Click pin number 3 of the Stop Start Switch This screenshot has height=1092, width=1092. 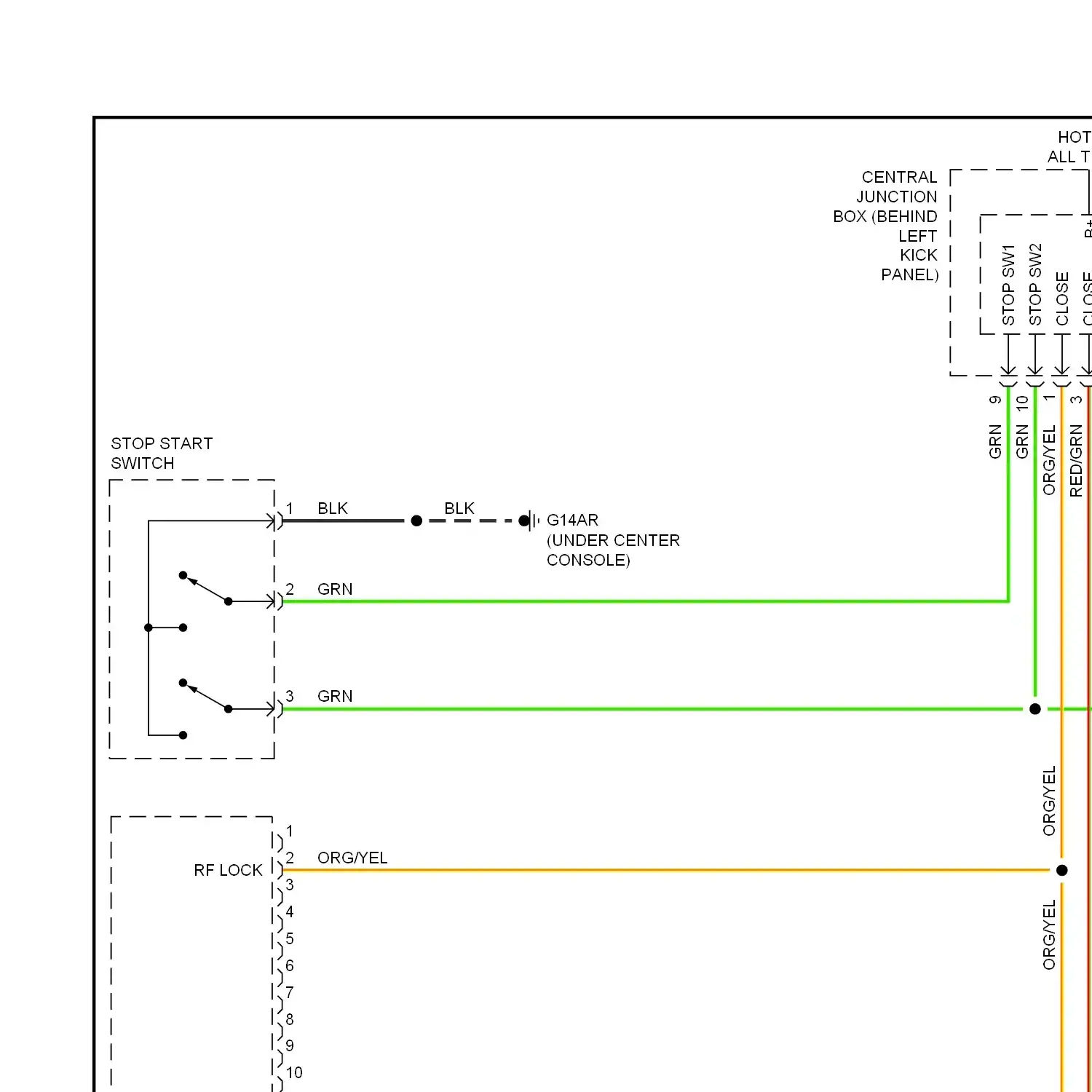(290, 696)
